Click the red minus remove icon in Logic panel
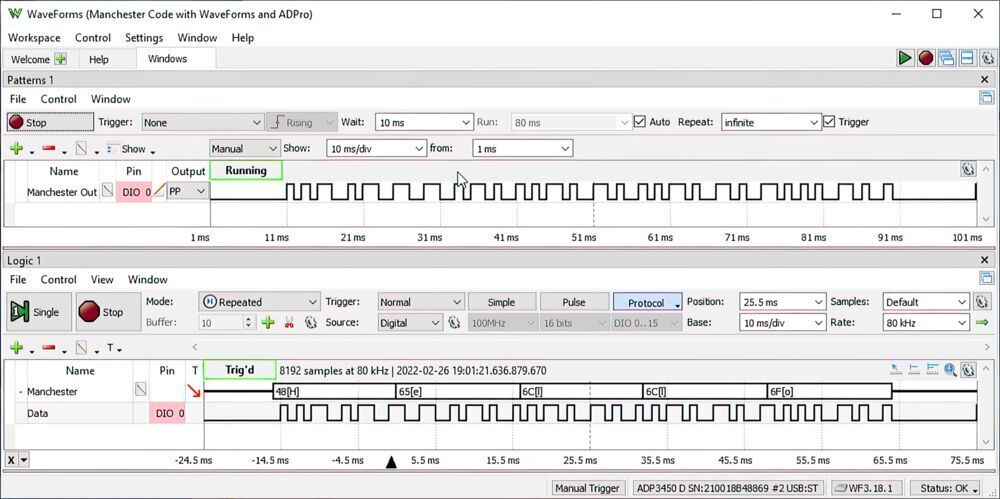 click(48, 348)
